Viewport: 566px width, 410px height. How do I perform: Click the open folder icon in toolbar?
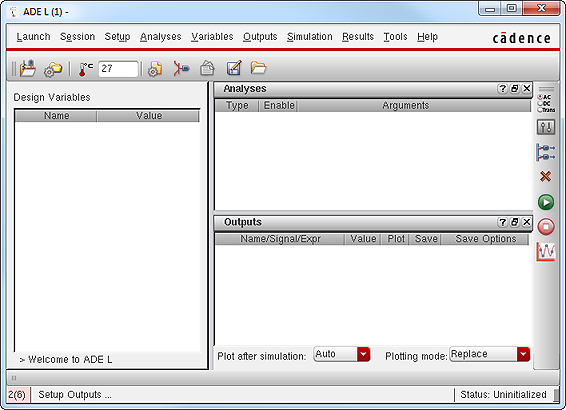[258, 68]
